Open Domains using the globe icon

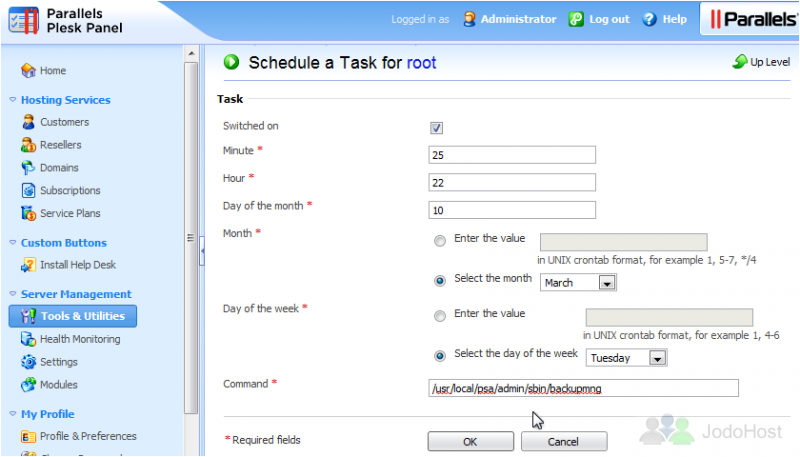point(28,167)
